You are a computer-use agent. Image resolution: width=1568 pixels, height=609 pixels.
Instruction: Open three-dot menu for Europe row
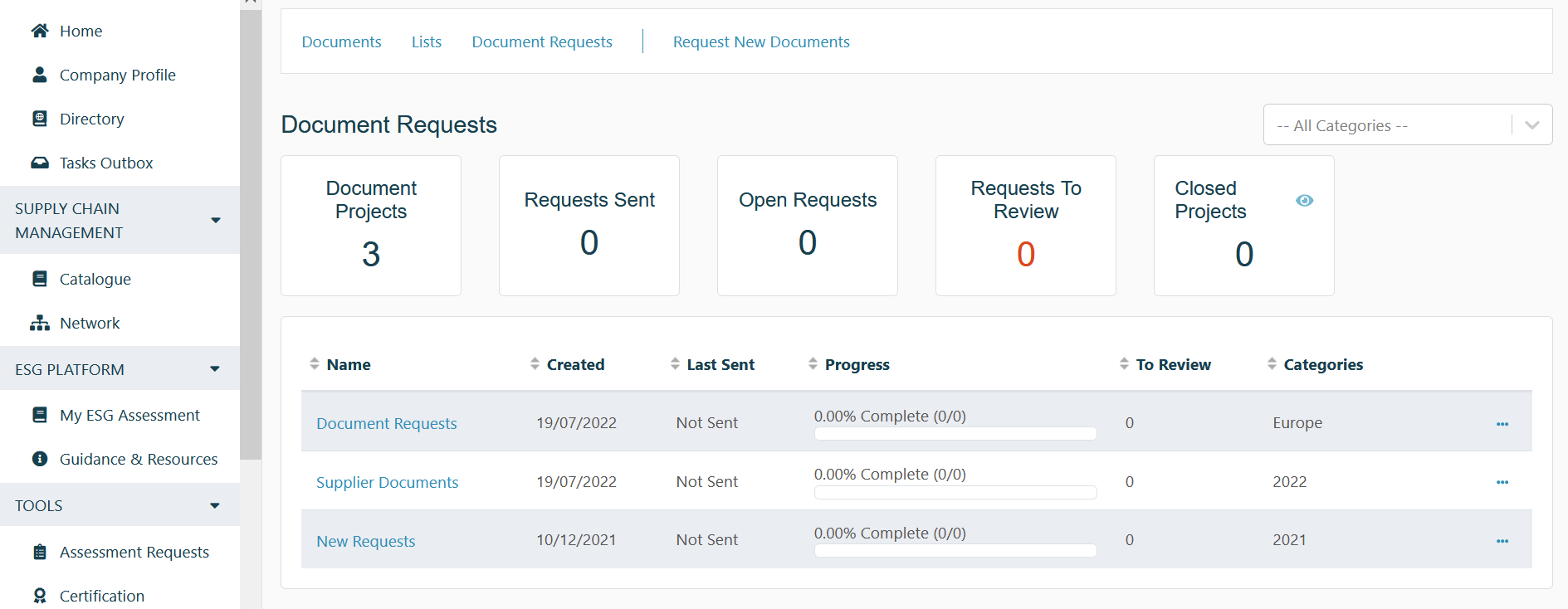1502,424
